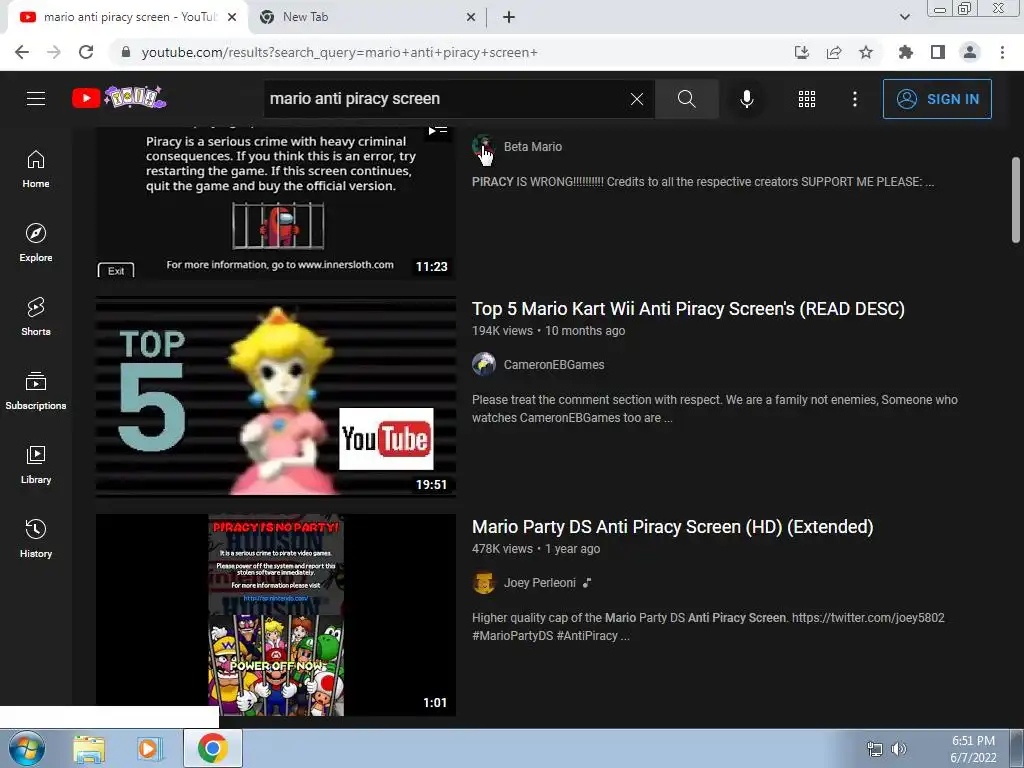Viewport: 1024px width, 768px height.
Task: Open Library in the sidebar
Action: (x=36, y=464)
